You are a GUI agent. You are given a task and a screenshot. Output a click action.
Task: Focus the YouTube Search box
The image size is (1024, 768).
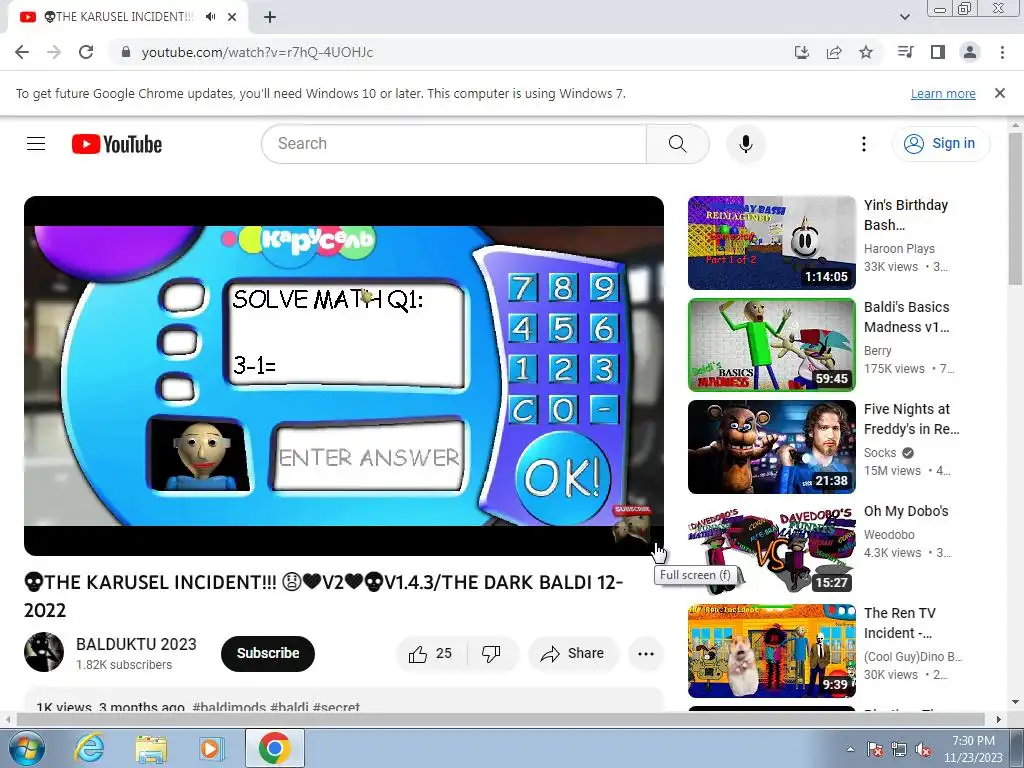tap(453, 144)
